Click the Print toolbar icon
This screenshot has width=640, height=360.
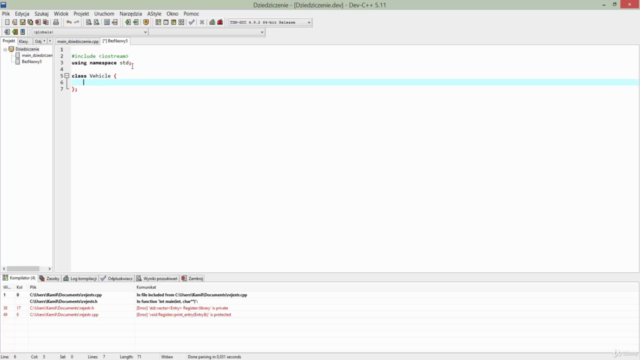click(x=56, y=22)
